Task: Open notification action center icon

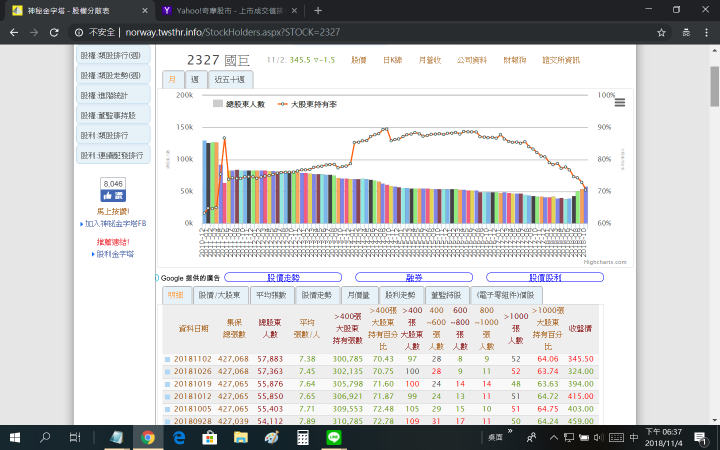Action: click(700, 438)
